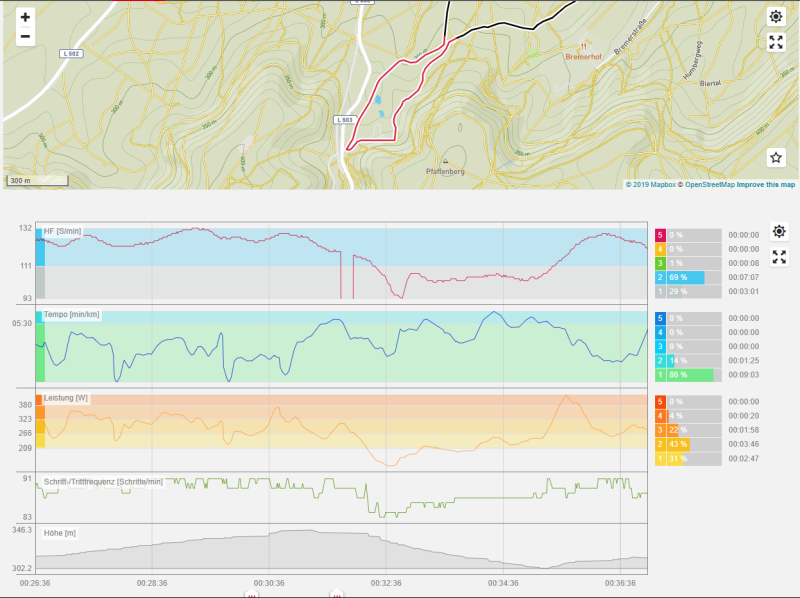Click the Tempo [min/km] chart label
This screenshot has height=598, width=800.
click(71, 315)
